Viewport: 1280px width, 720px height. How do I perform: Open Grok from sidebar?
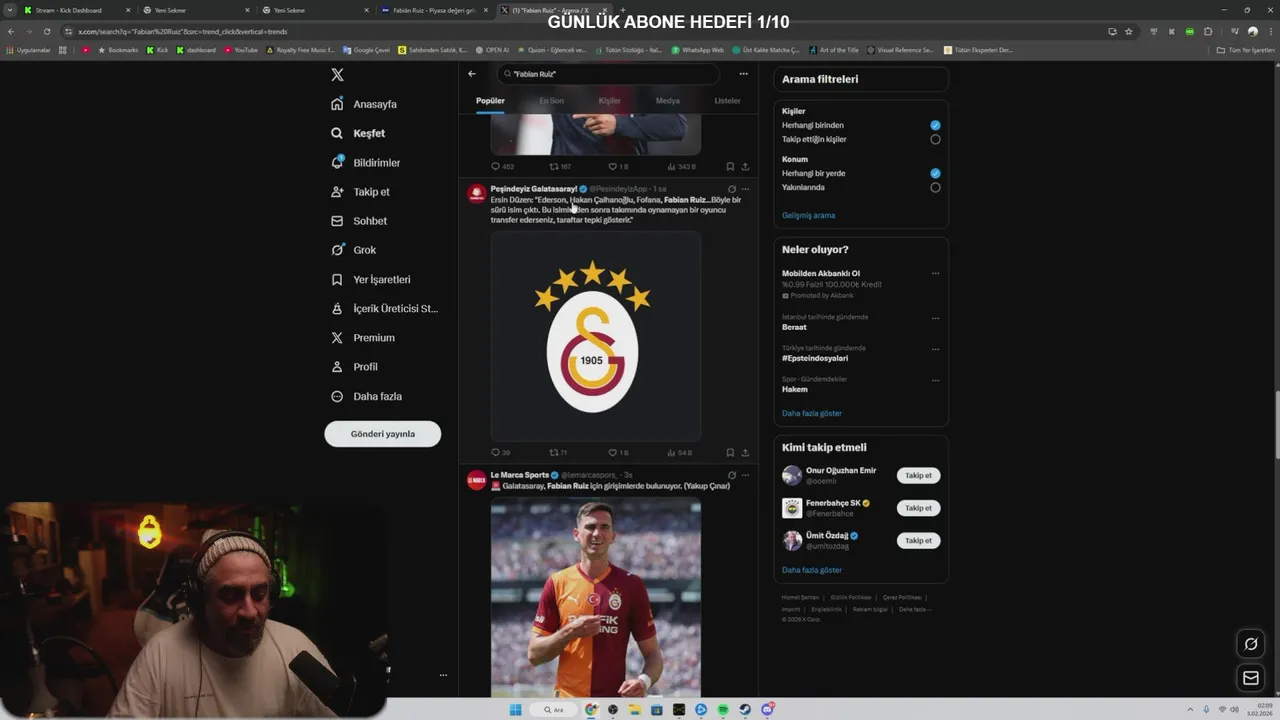pos(353,250)
